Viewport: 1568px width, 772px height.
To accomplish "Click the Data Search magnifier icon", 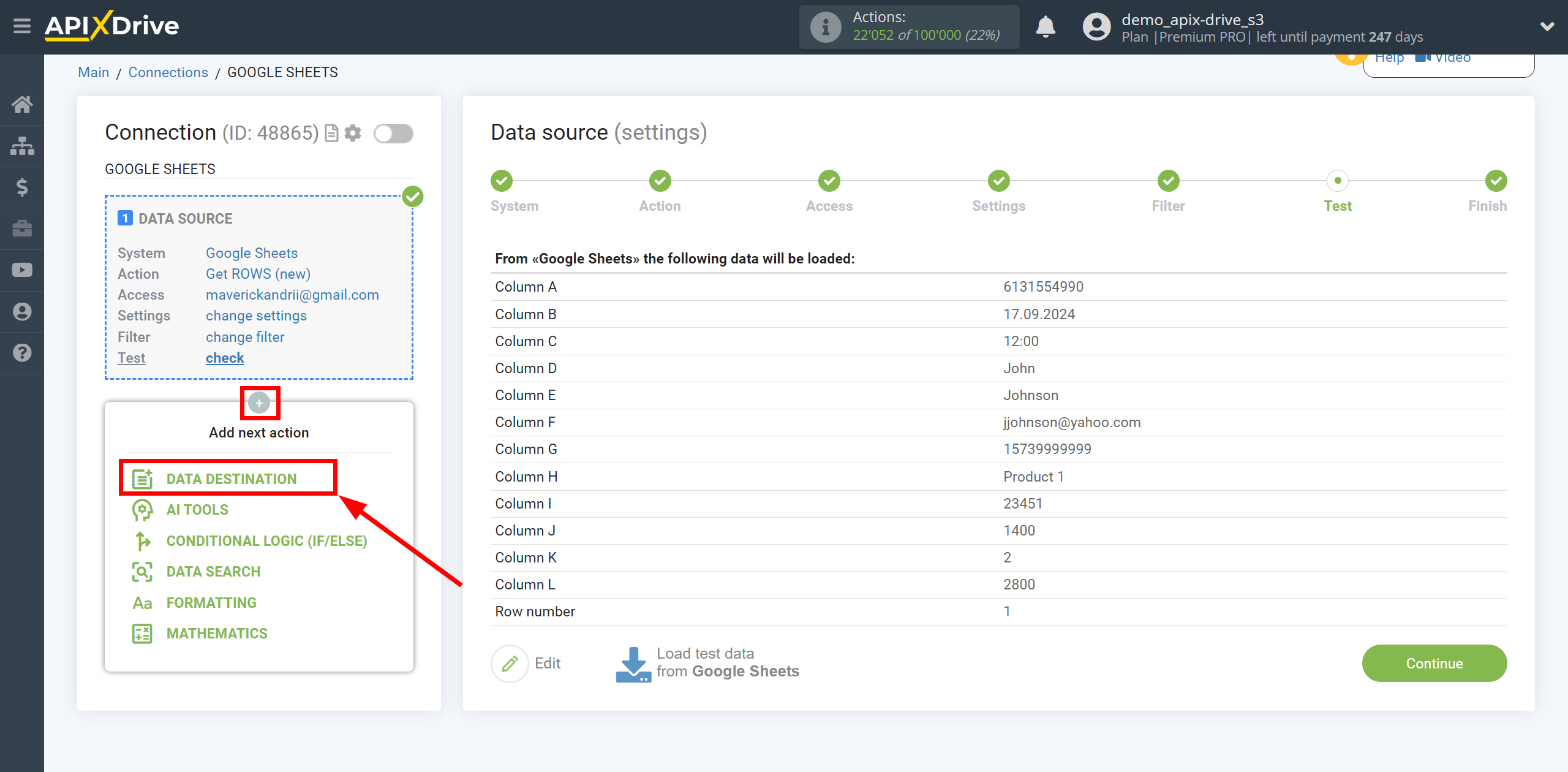I will (142, 572).
